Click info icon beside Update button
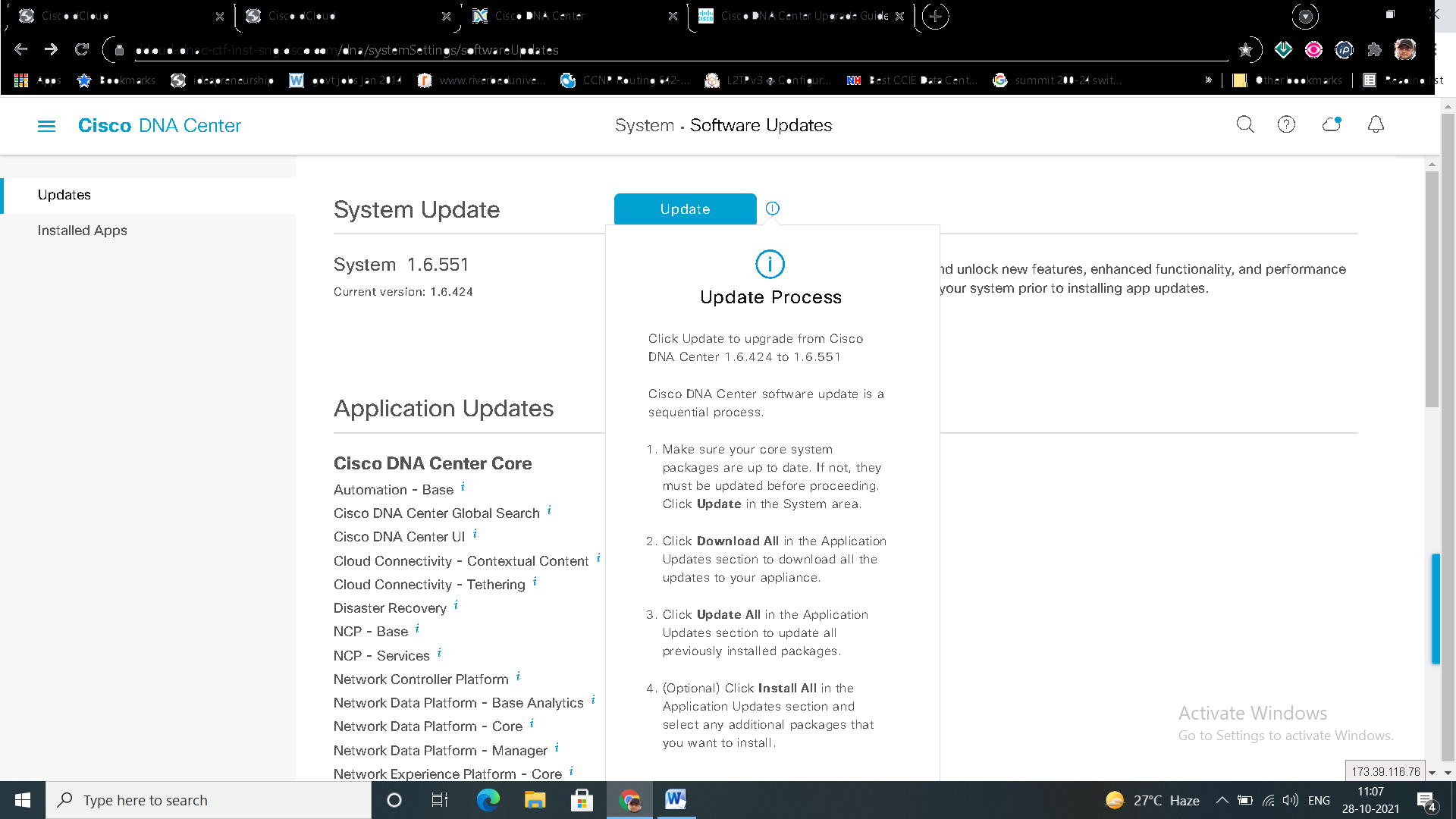The height and width of the screenshot is (819, 1456). (772, 209)
